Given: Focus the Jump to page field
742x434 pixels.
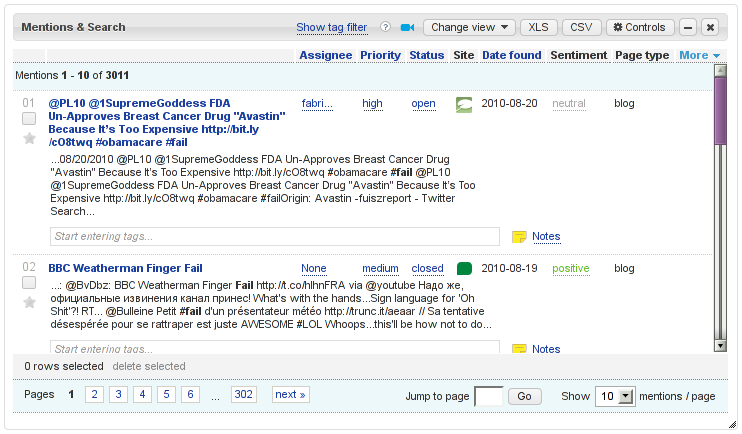Looking at the screenshot, I should (x=489, y=396).
